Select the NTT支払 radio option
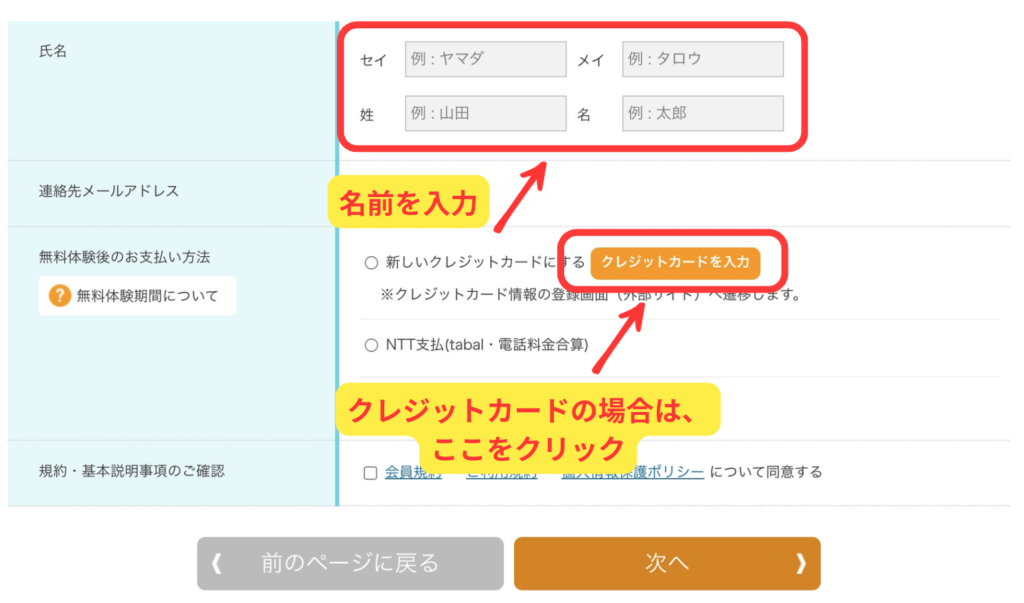The height and width of the screenshot is (603, 1024). (x=371, y=345)
